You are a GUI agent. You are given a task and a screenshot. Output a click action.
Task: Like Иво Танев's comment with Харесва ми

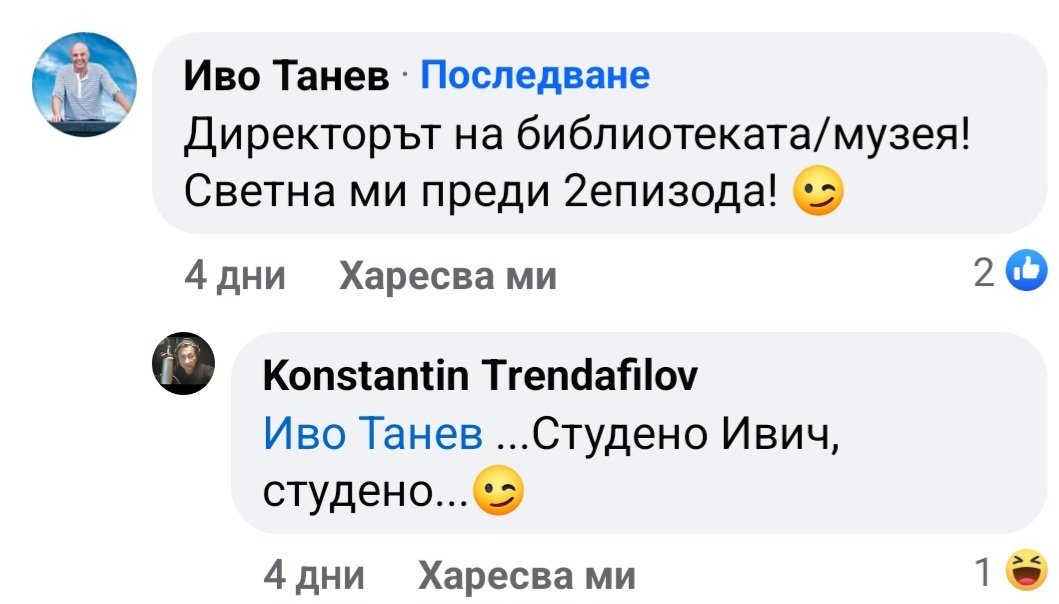[x=448, y=274]
